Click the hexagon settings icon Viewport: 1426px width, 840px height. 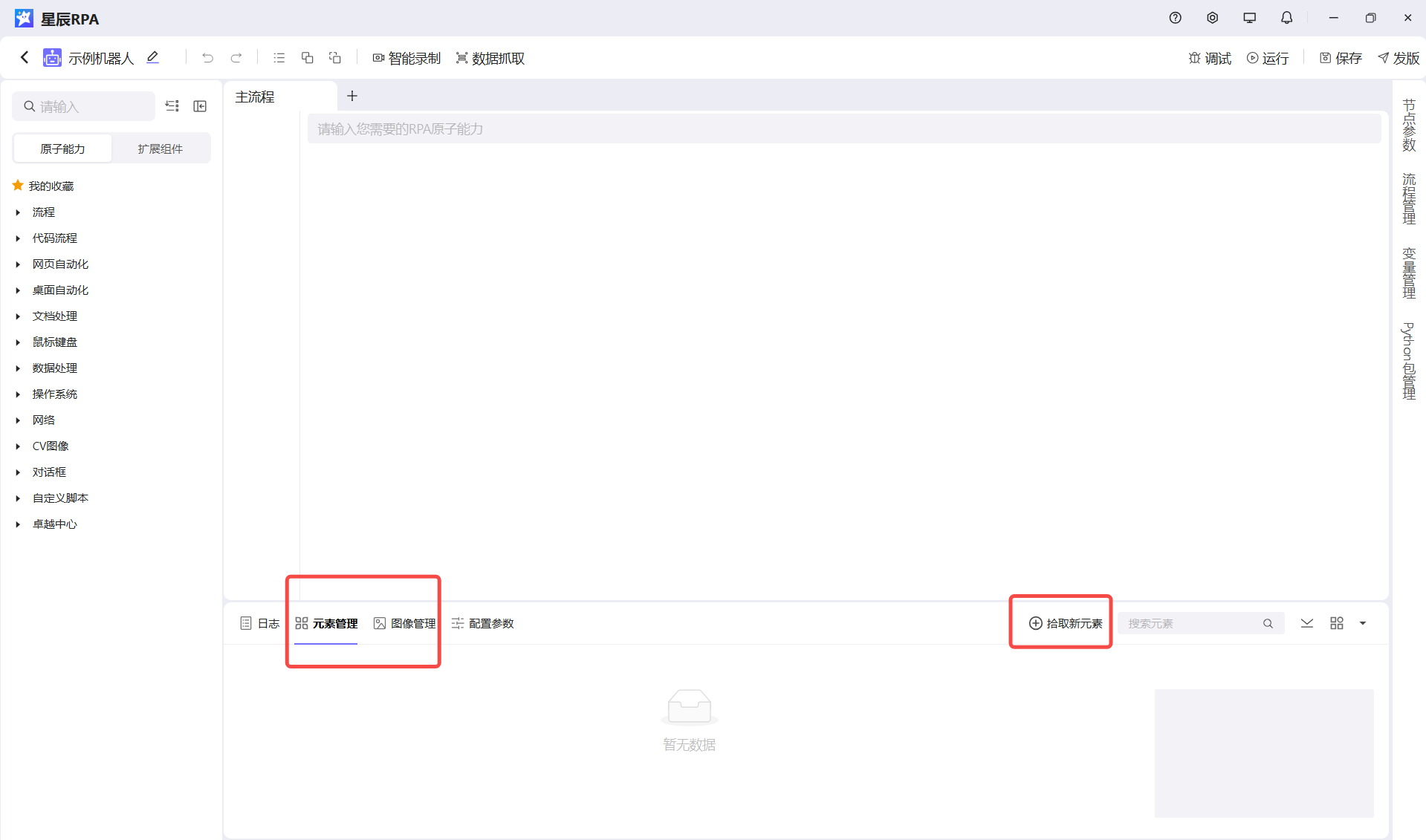point(1212,18)
